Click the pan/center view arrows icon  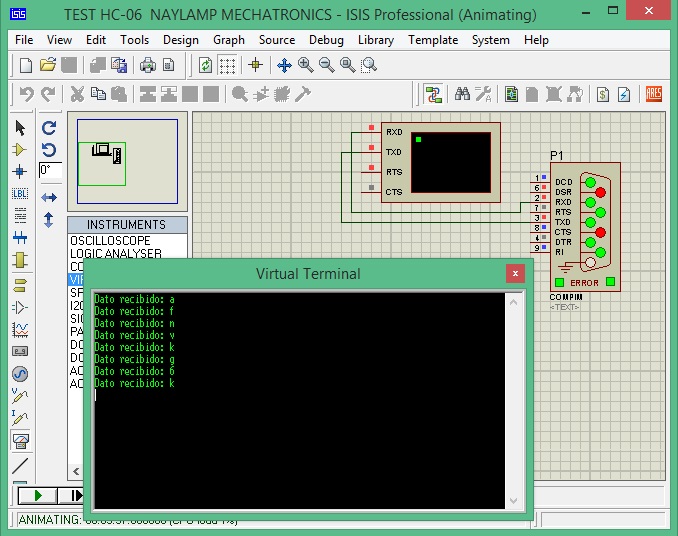click(284, 65)
